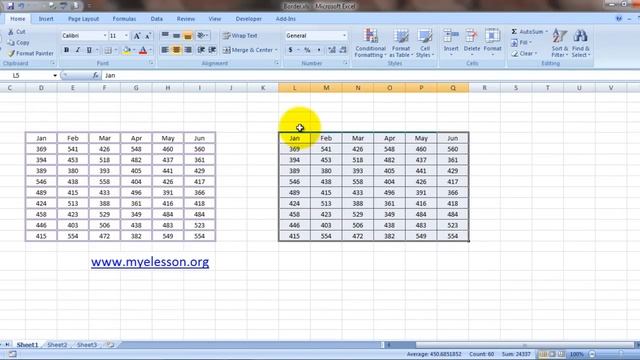This screenshot has height=360, width=640.
Task: Apply top vertical alignment
Action: 165,36
